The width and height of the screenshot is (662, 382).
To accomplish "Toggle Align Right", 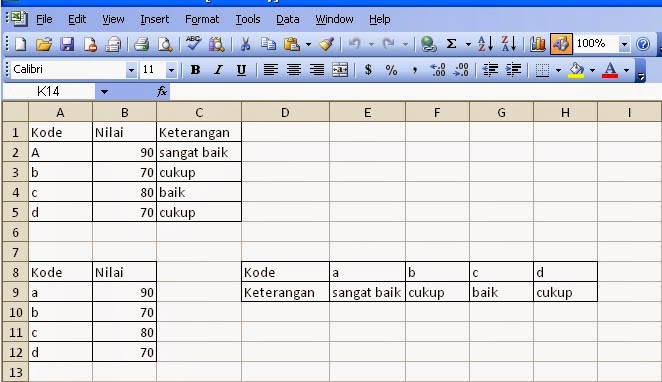I will 317,70.
